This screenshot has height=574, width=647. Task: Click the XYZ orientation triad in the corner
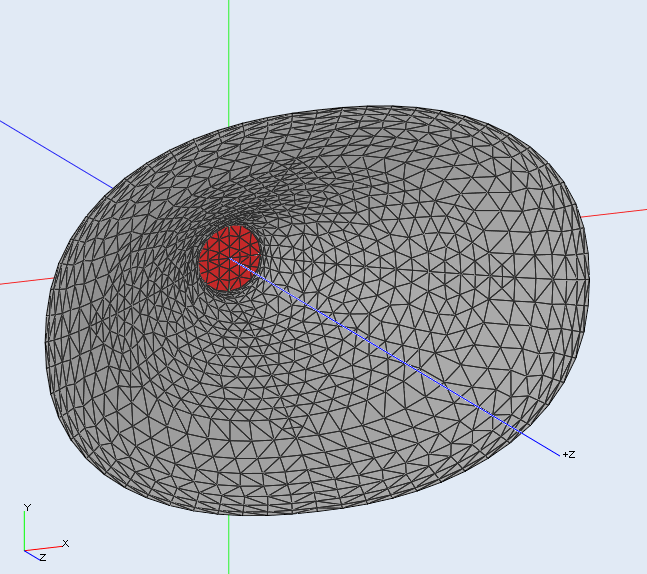point(45,532)
